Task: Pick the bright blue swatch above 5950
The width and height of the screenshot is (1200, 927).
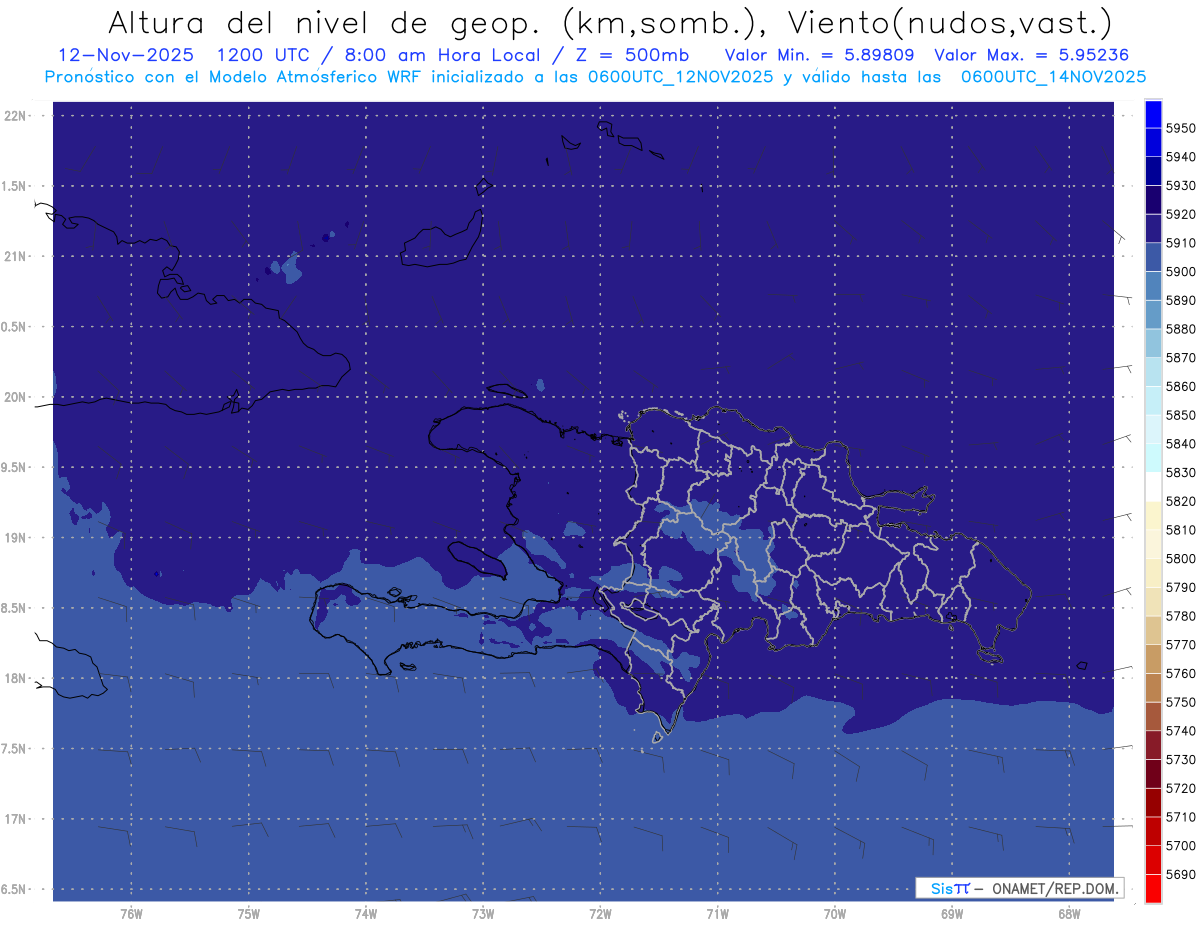Action: tap(1153, 114)
